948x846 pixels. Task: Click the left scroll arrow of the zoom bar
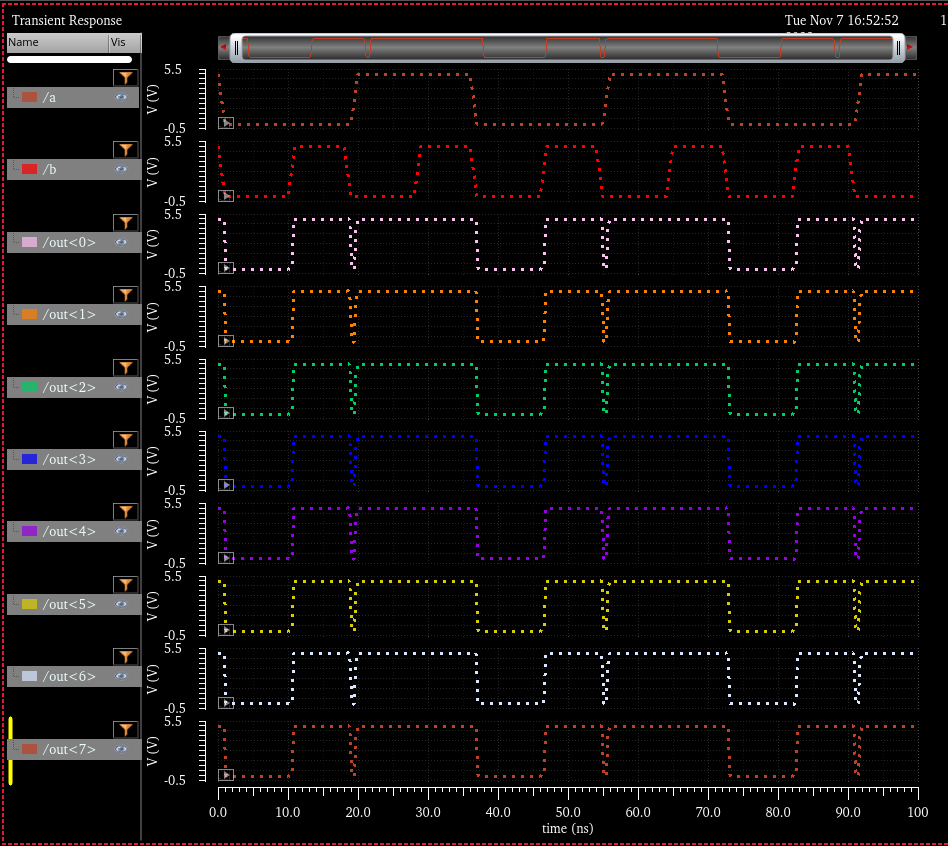click(223, 47)
